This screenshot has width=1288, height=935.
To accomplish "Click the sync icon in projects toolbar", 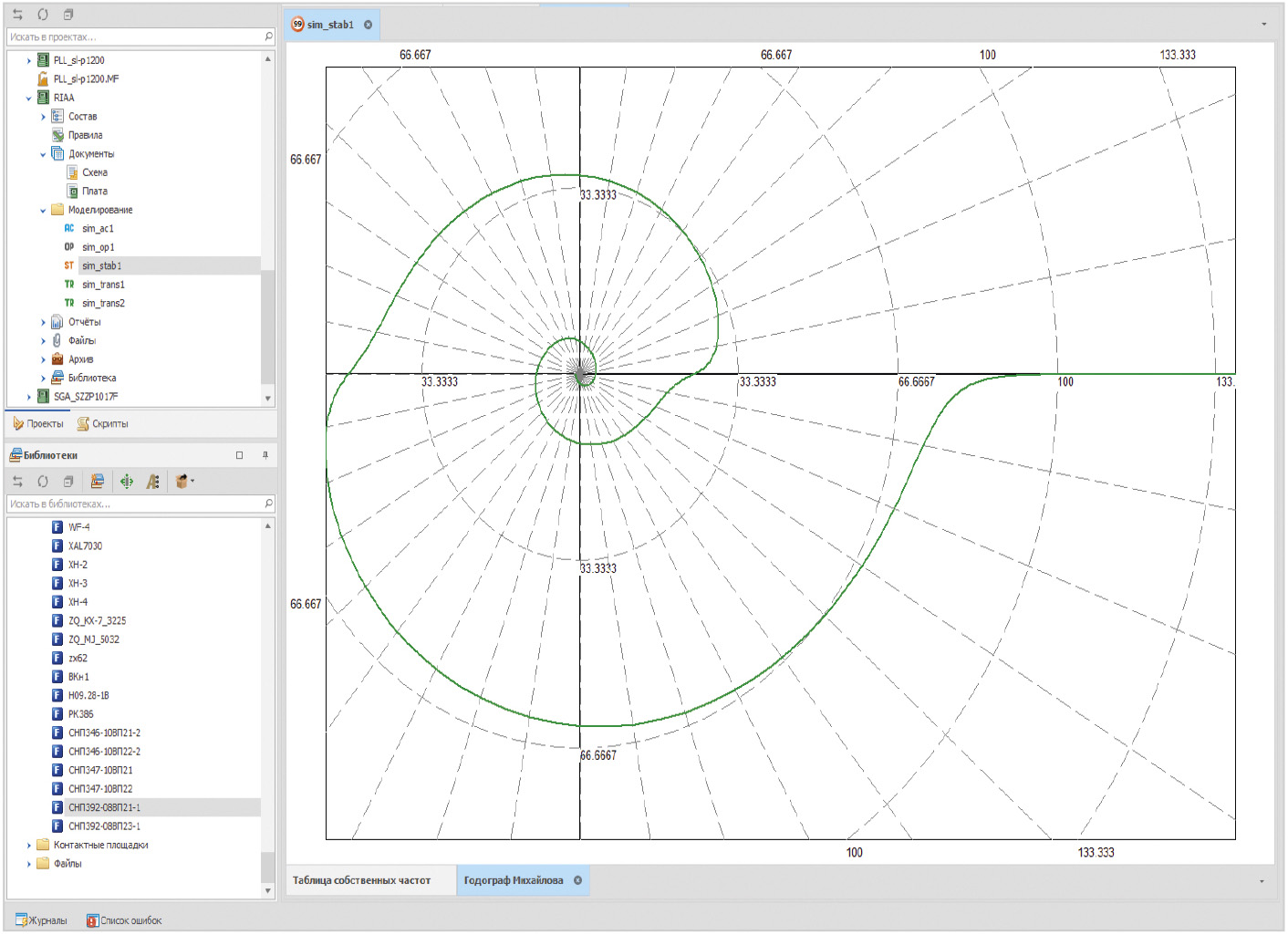I will coord(17,15).
